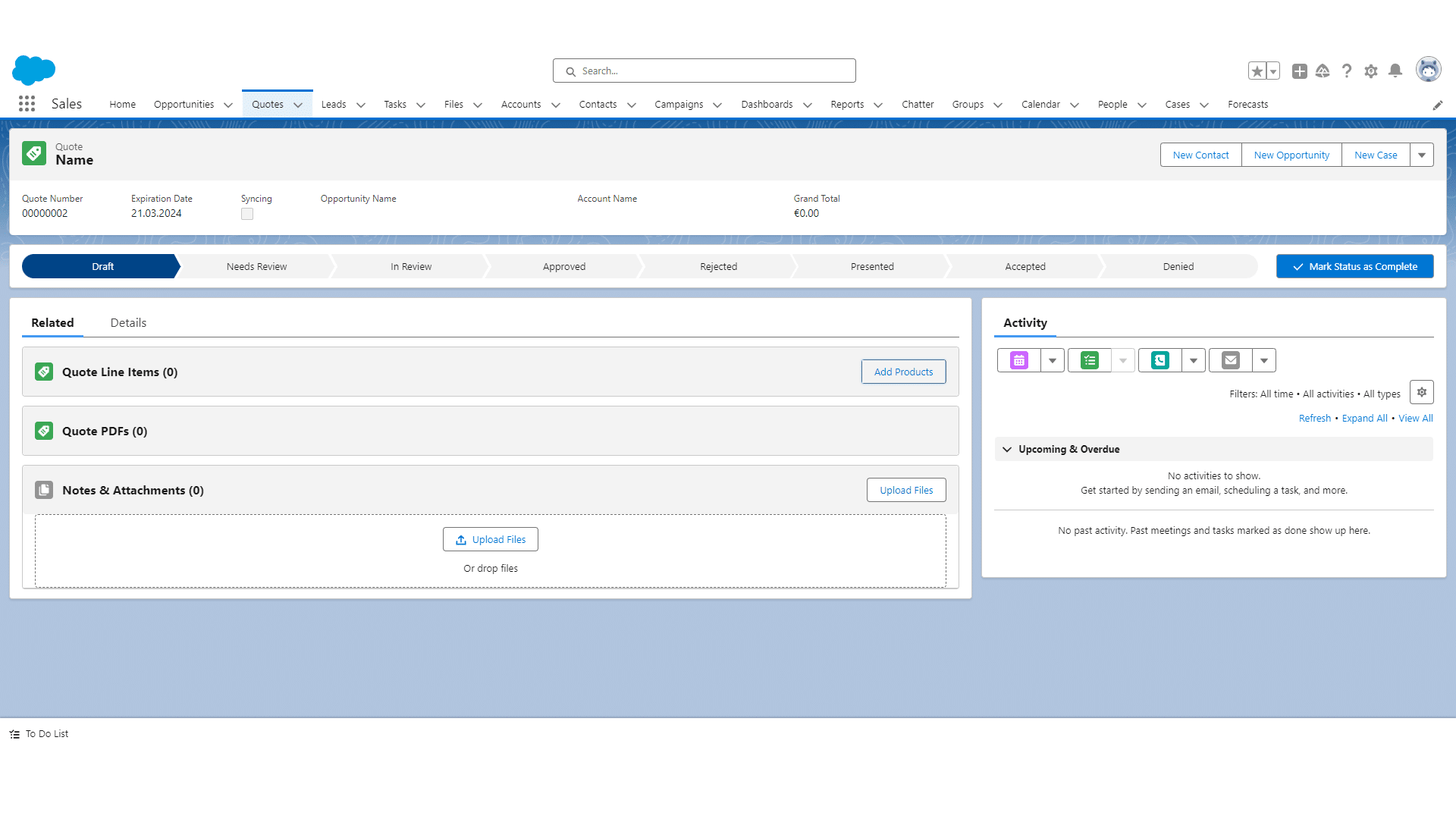Click Upload Files inside the drop zone
Viewport: 1456px width, 819px height.
click(x=491, y=539)
